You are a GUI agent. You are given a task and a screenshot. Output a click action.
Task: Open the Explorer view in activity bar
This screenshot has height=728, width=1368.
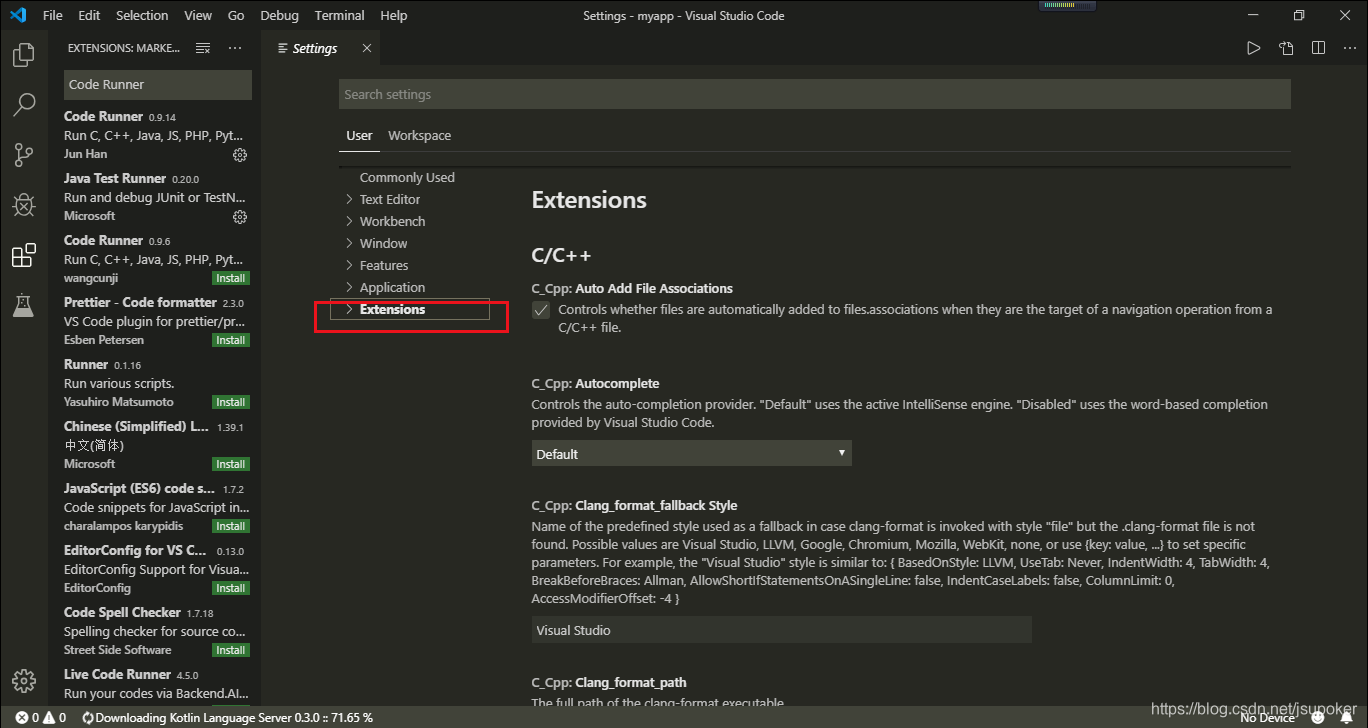pos(24,54)
